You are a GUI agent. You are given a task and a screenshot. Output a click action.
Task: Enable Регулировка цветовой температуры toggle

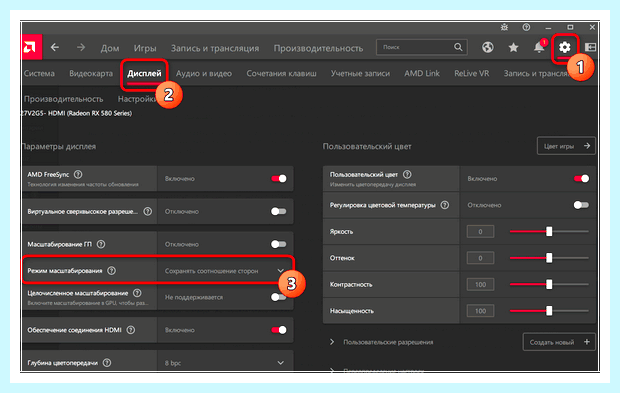click(x=581, y=205)
